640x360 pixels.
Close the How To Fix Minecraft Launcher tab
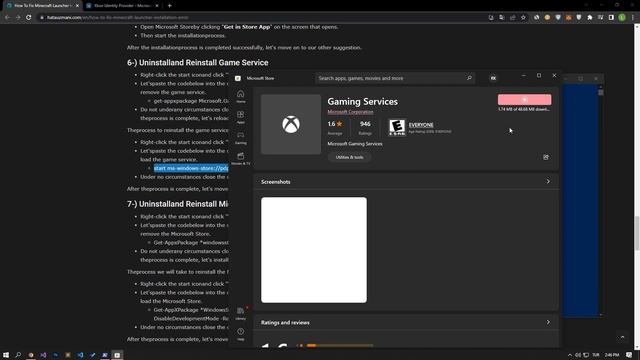click(x=77, y=6)
